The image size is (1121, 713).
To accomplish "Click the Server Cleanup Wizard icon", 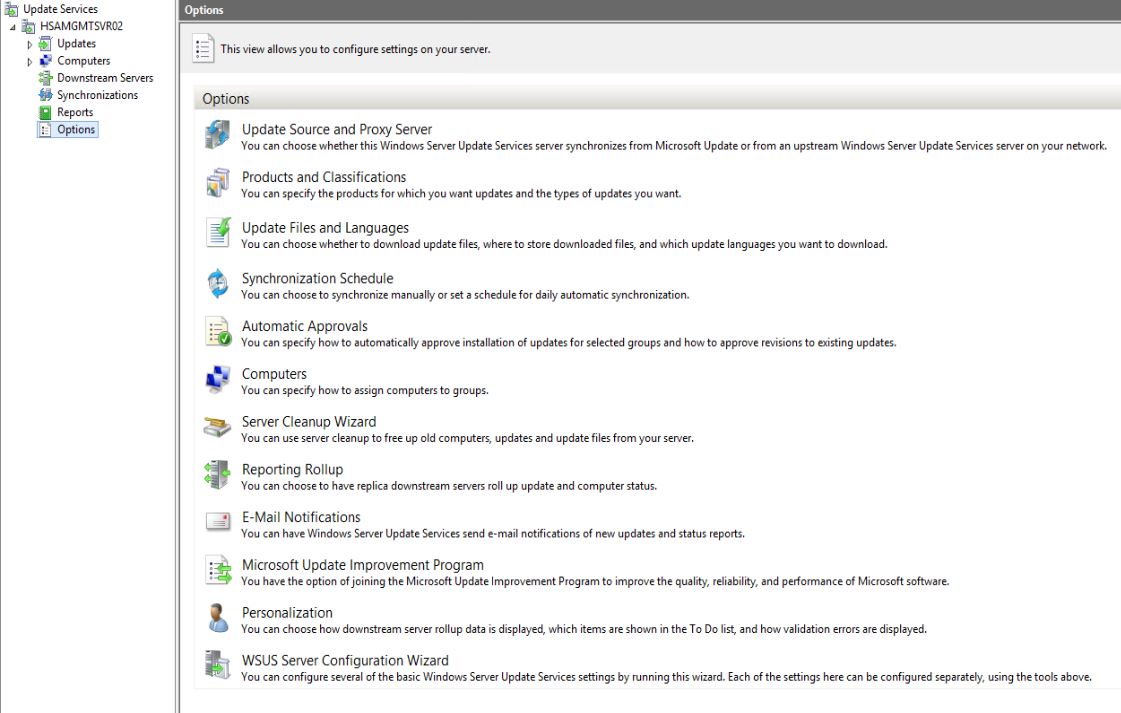I will pos(217,427).
